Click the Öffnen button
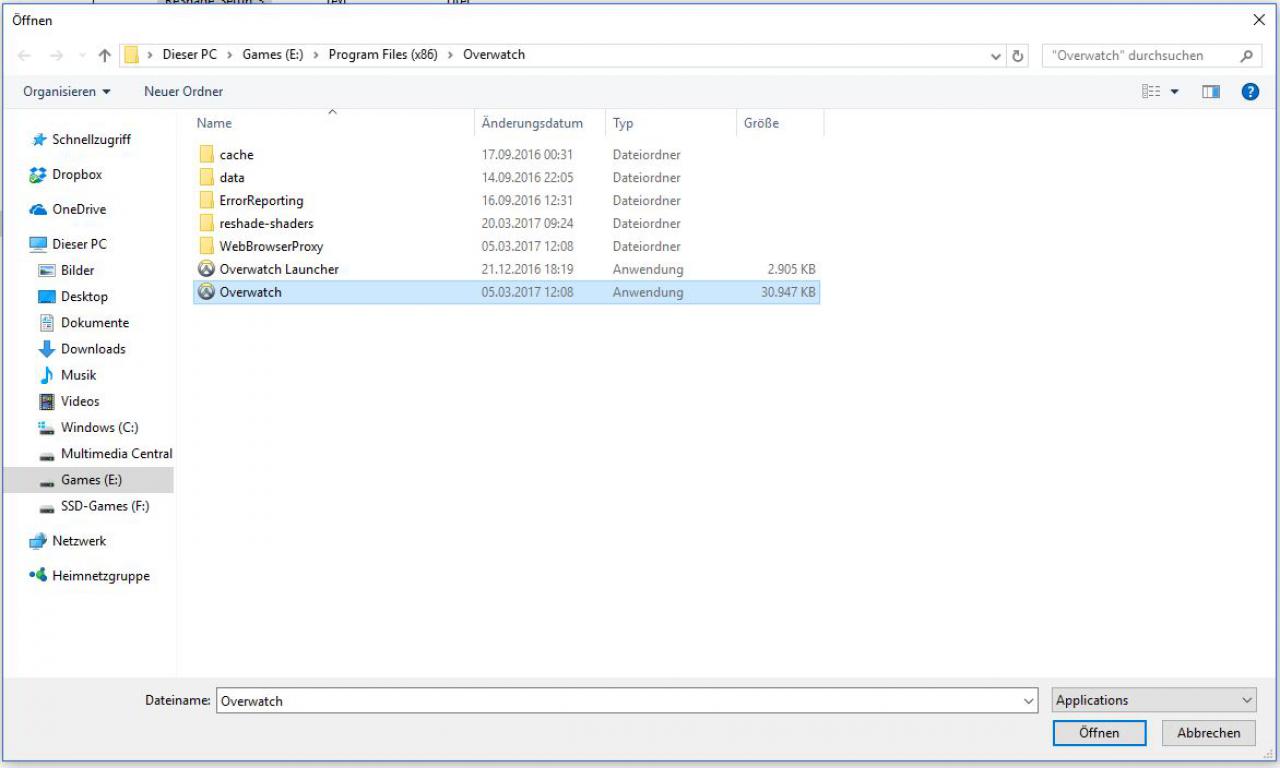1280x768 pixels. click(x=1099, y=733)
